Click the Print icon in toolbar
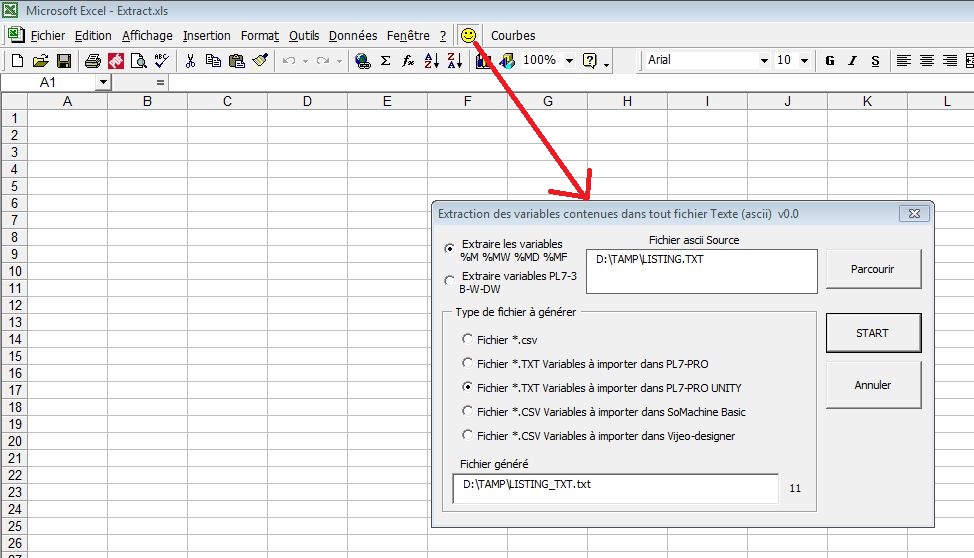Screen dimensions: 974x558 click(93, 61)
